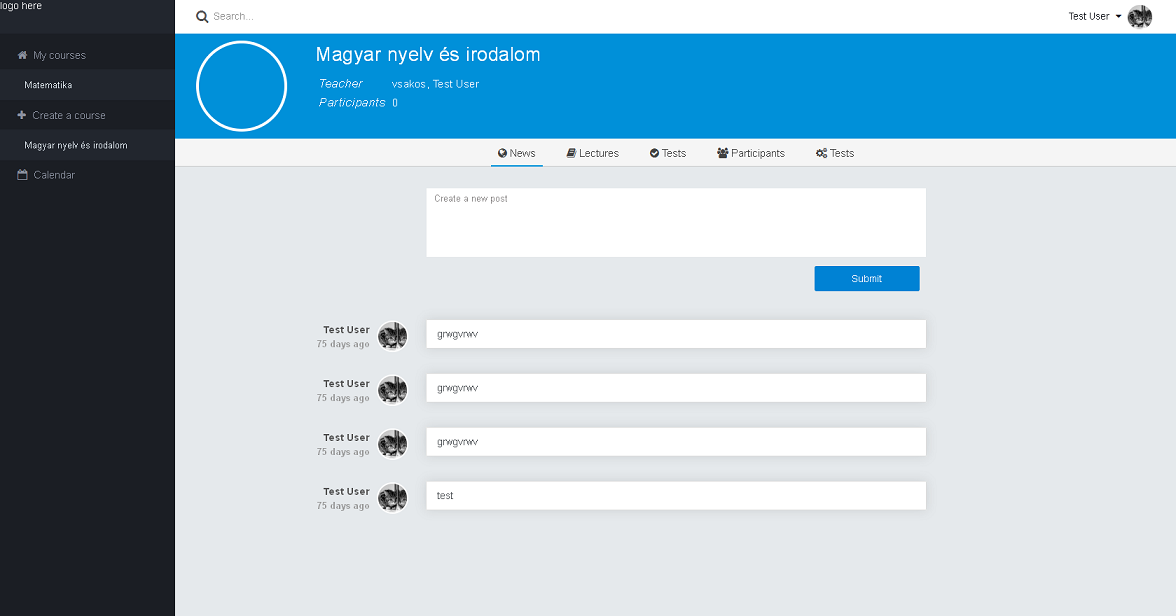1176x616 pixels.
Task: Click teacher name Test User in the header
Action: pyautogui.click(x=456, y=84)
